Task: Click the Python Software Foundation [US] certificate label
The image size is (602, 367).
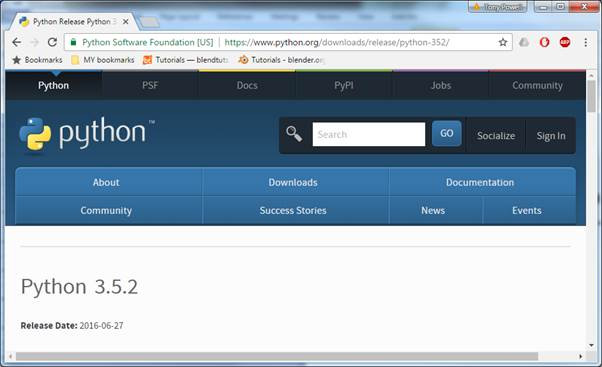Action: tap(147, 42)
